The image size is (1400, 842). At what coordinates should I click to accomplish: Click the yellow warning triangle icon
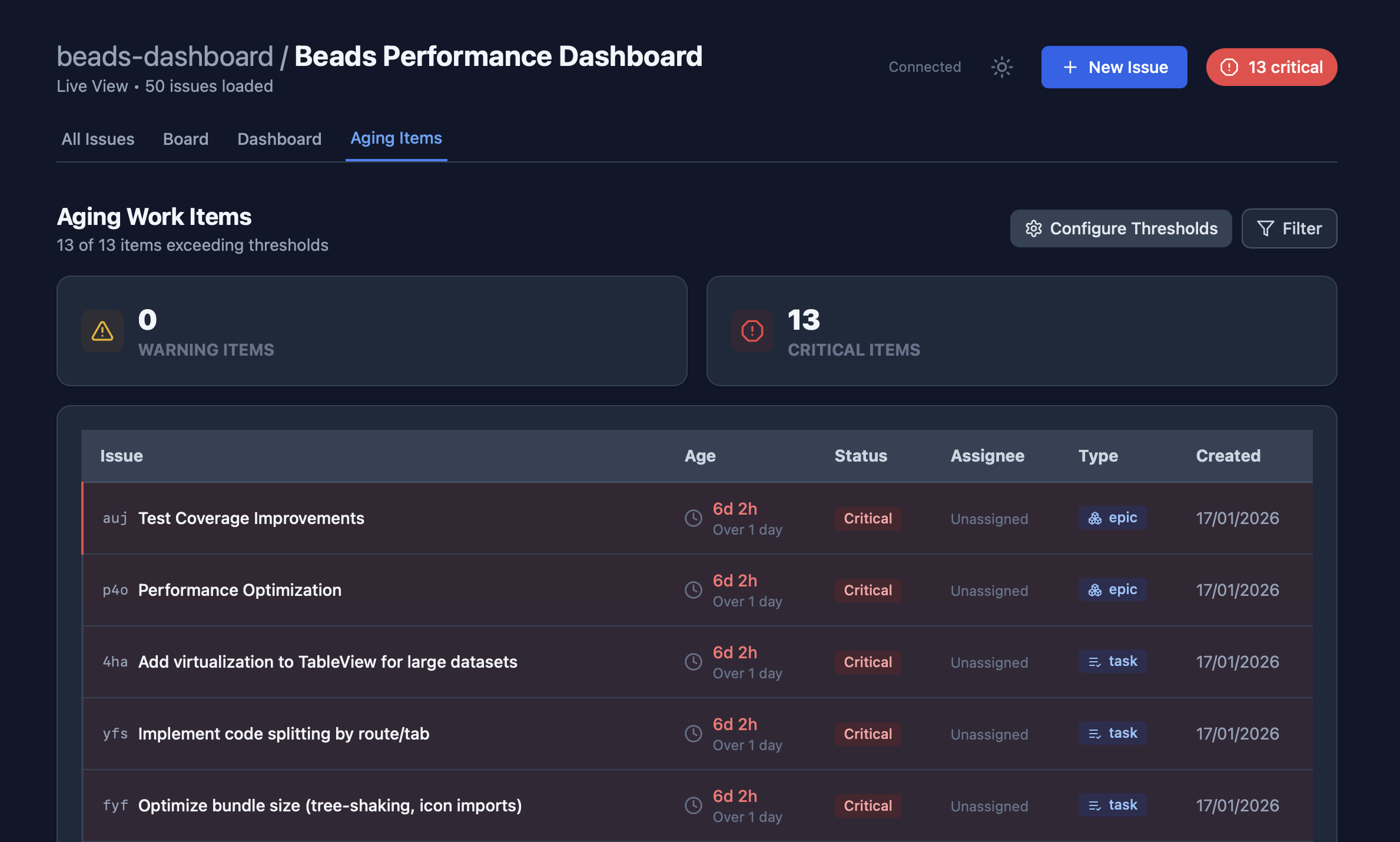click(x=102, y=331)
